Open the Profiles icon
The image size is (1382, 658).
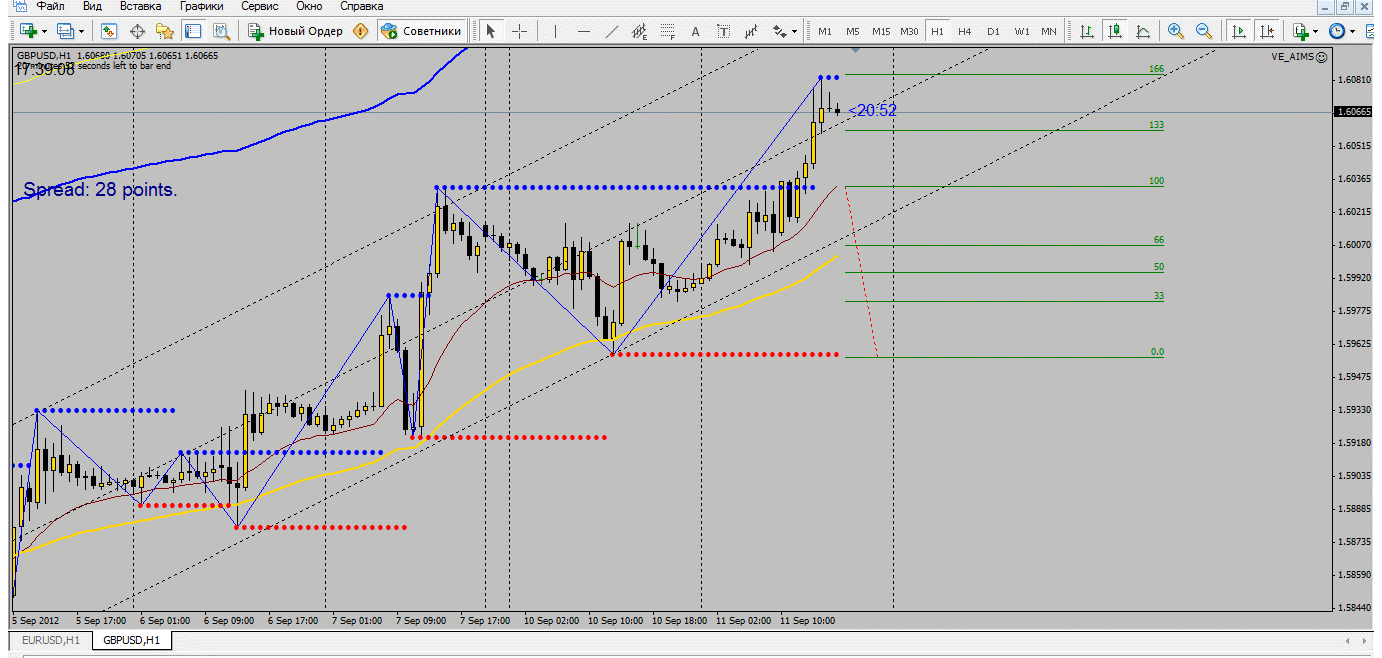[65, 31]
